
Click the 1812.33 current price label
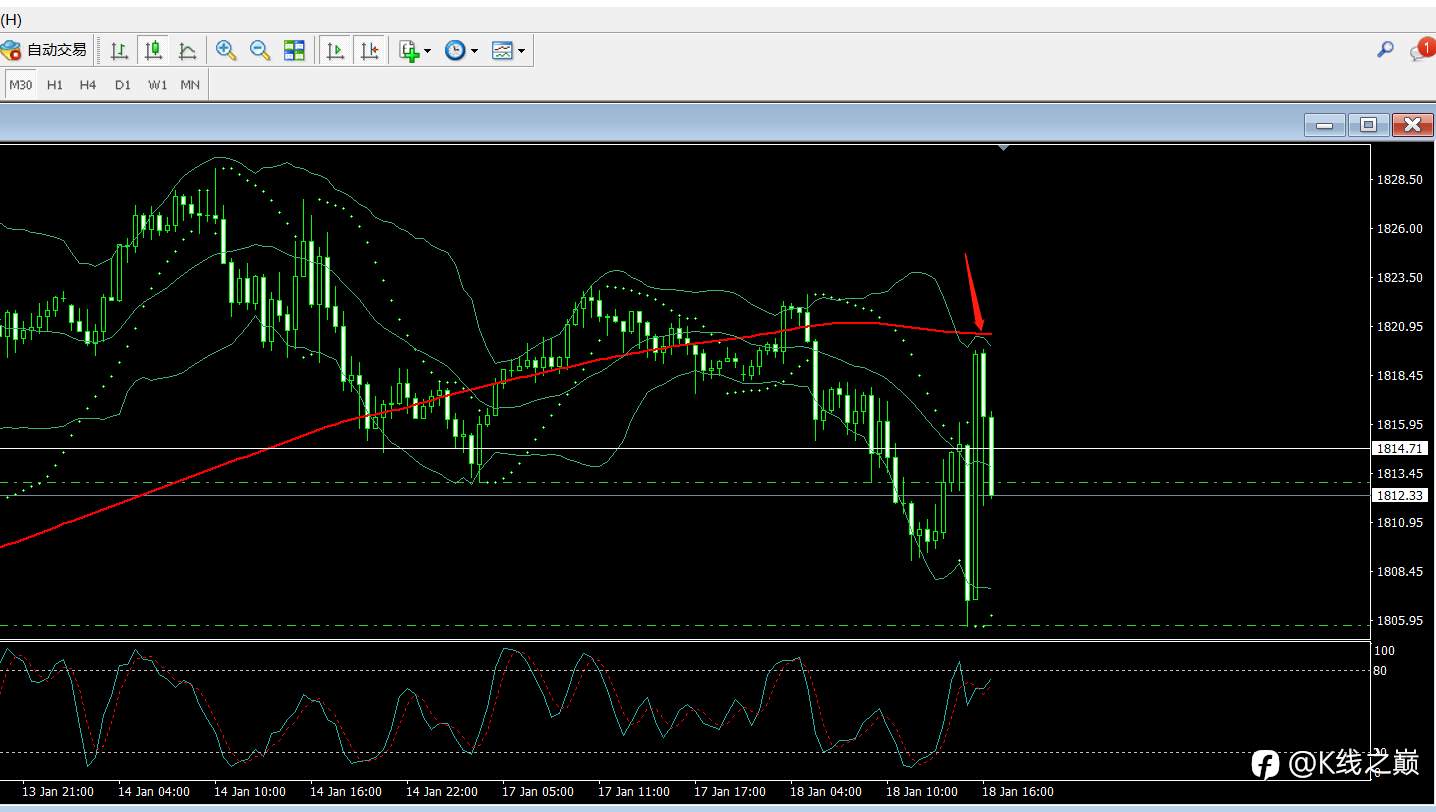tap(1400, 495)
